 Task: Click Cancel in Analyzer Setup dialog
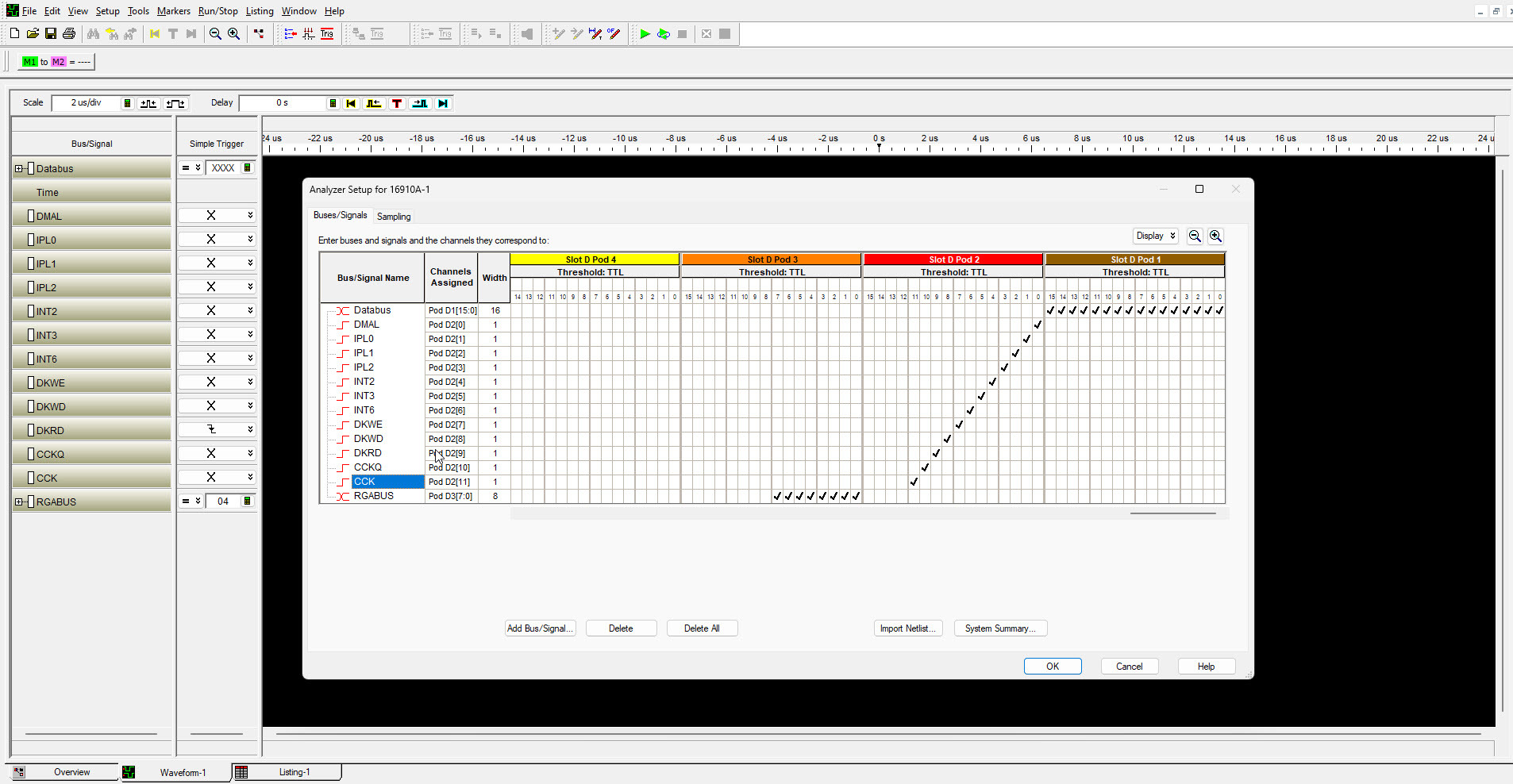pyautogui.click(x=1129, y=667)
